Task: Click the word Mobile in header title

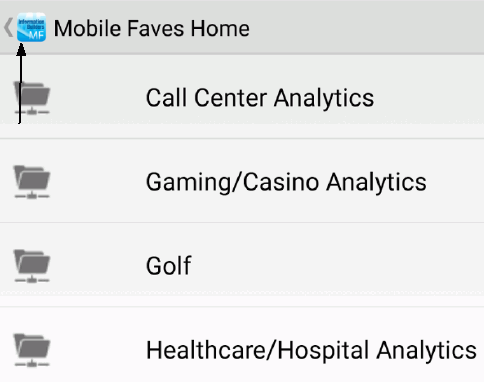Action: pos(87,28)
